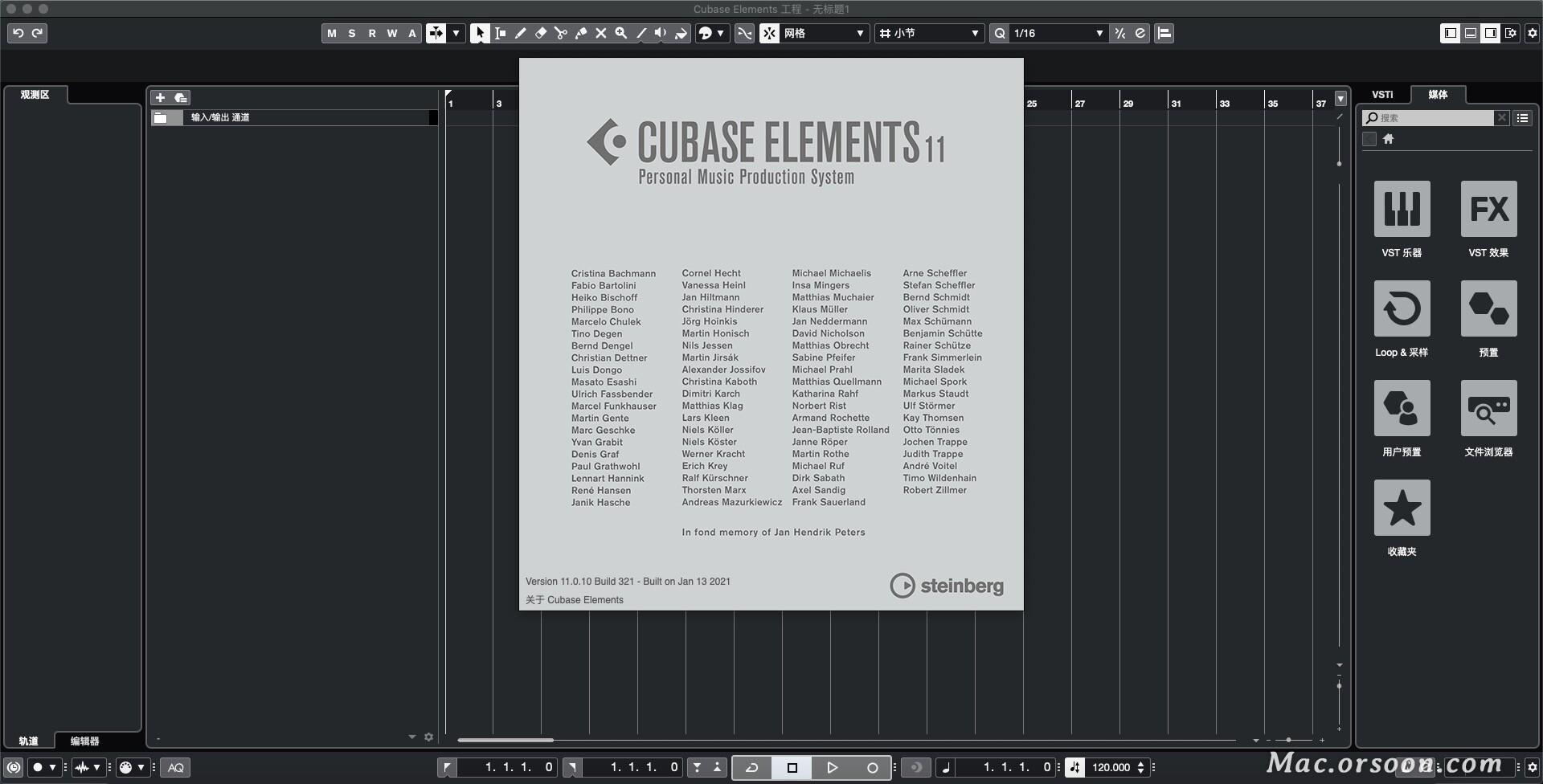Click the track preset cloud icon
Image resolution: width=1543 pixels, height=784 pixels.
pos(181,97)
